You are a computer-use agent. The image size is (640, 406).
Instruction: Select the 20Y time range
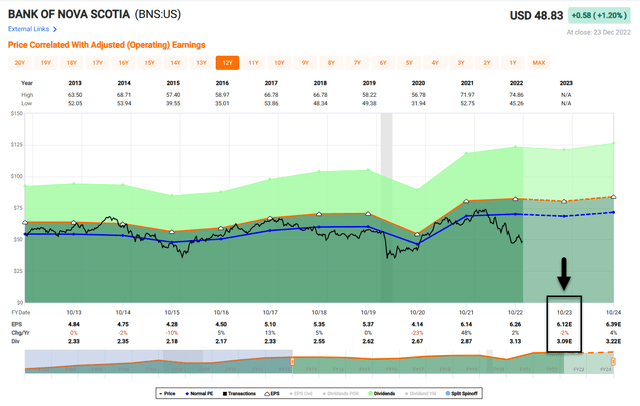coord(20,63)
